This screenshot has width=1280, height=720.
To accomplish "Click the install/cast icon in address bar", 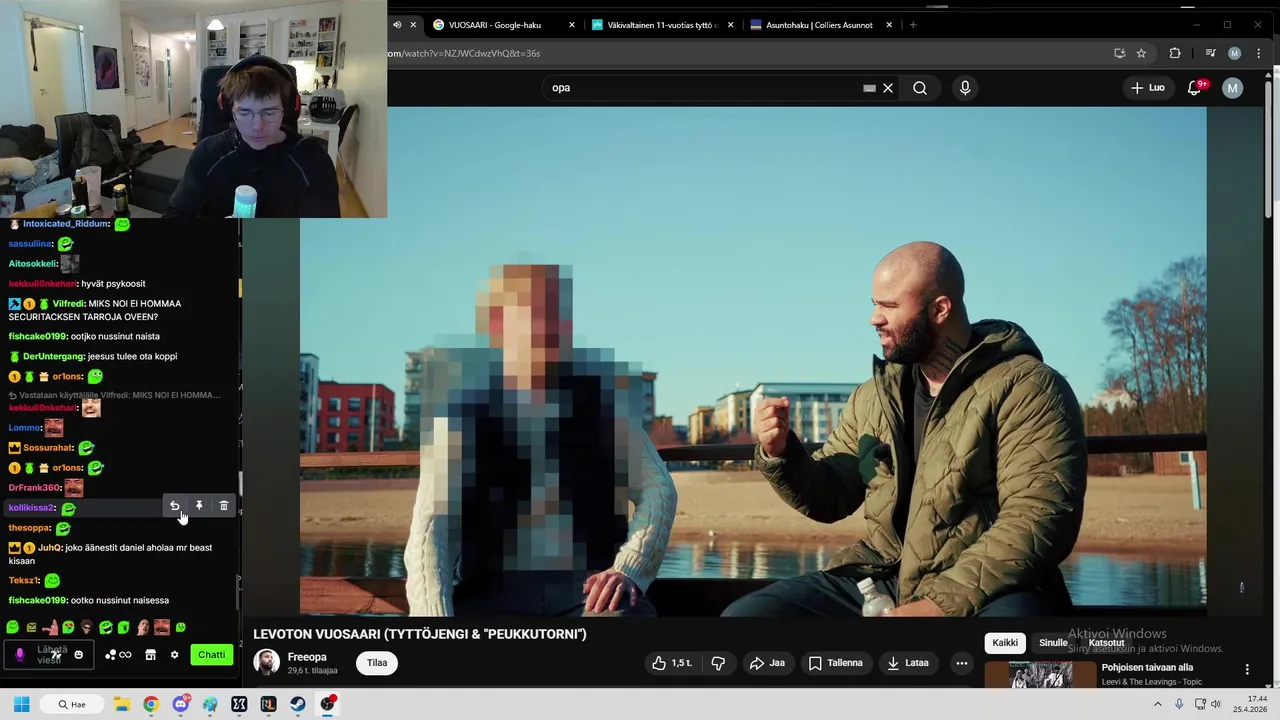I will pos(1119,53).
